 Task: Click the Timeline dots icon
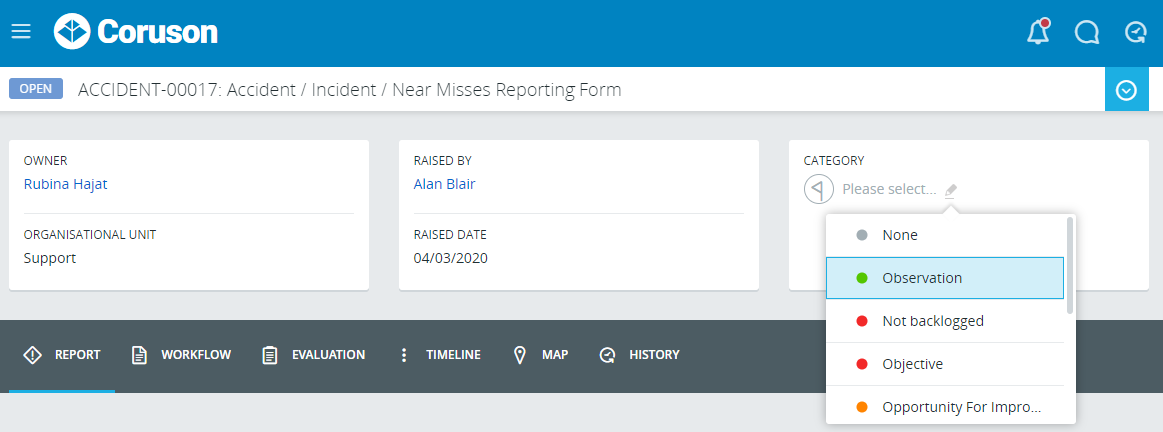point(404,355)
